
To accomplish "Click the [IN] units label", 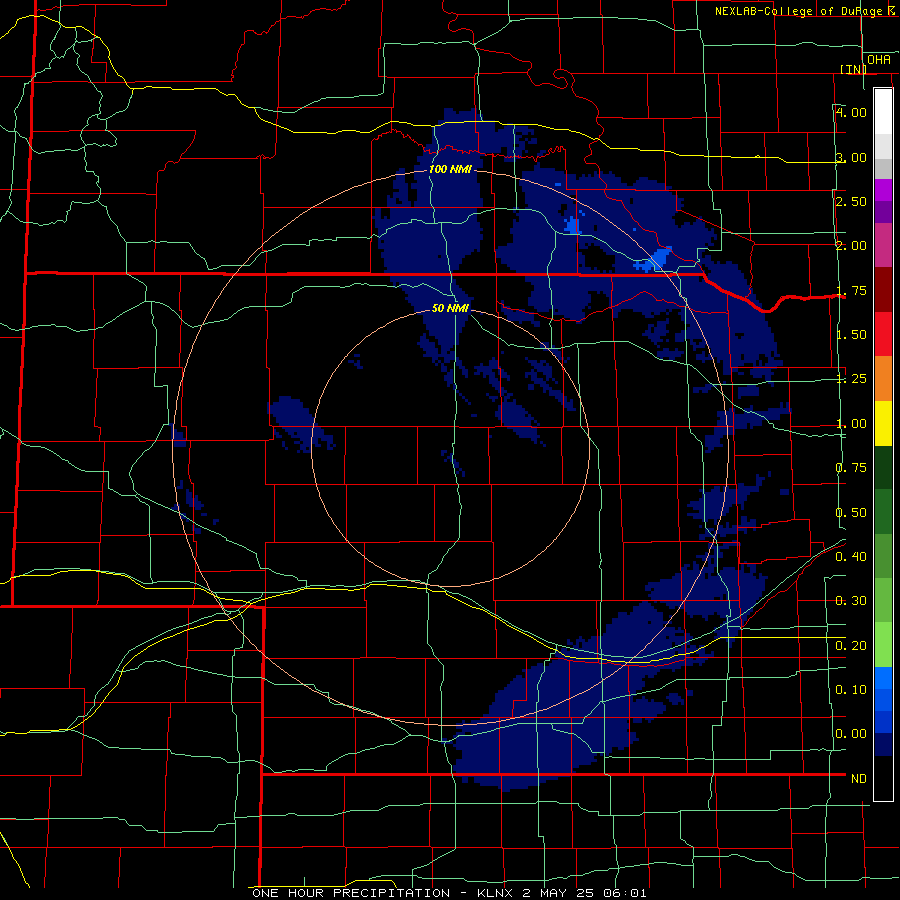I will tap(853, 69).
